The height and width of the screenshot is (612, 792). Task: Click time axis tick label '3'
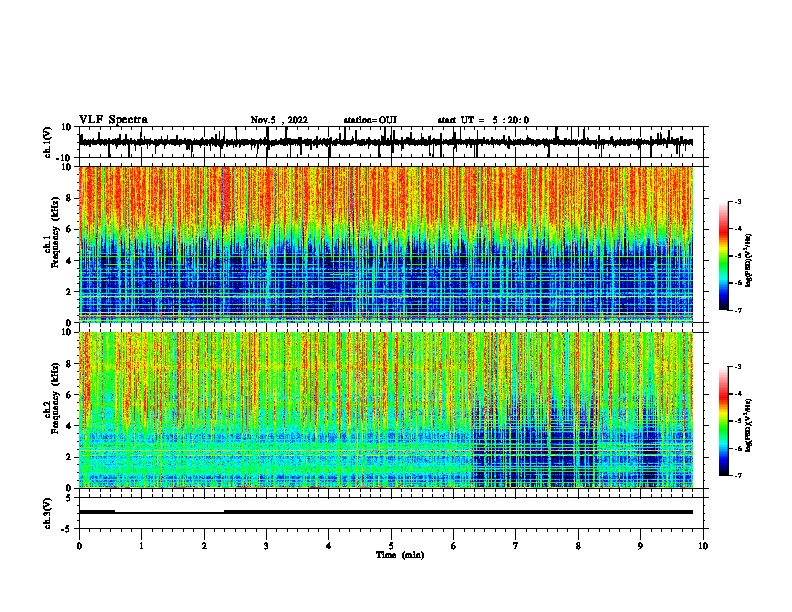[x=266, y=546]
